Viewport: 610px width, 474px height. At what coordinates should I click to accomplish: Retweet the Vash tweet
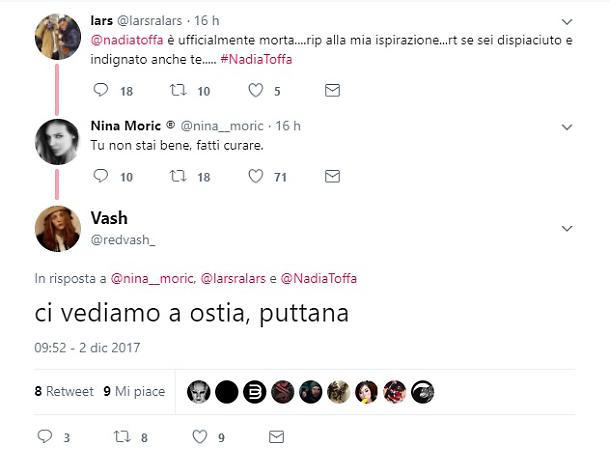click(121, 437)
